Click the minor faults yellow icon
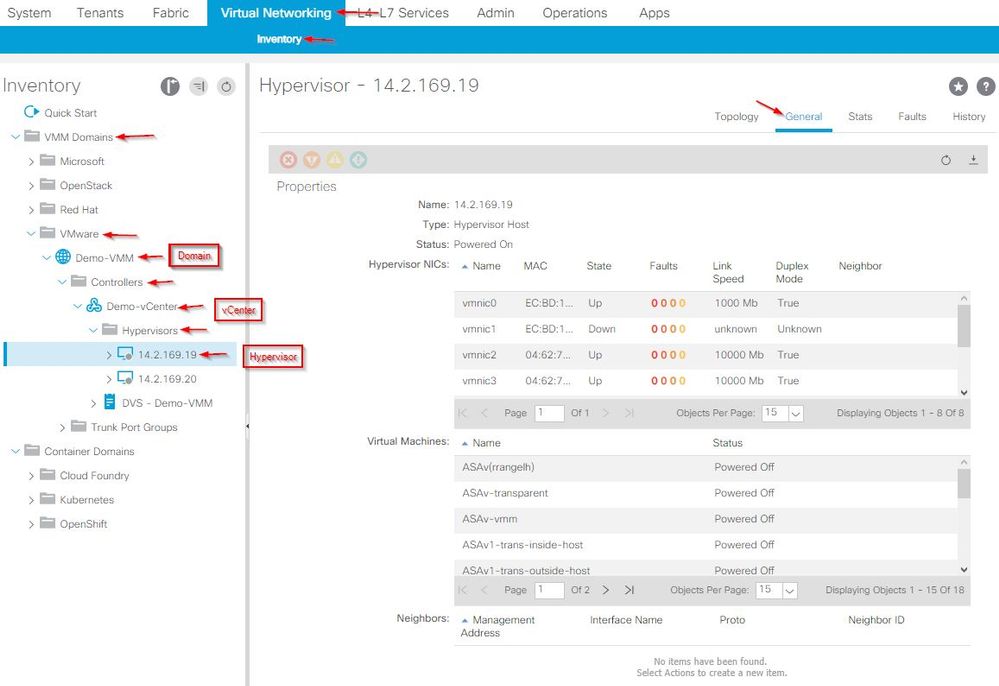 [x=335, y=160]
